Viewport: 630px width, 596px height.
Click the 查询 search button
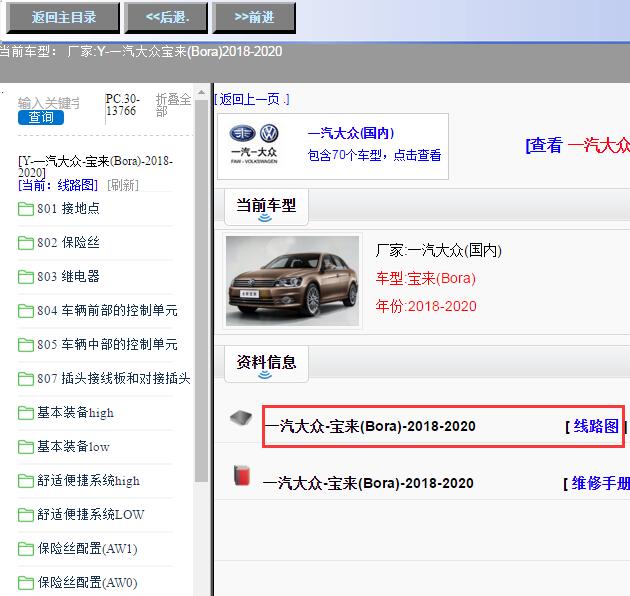(41, 117)
